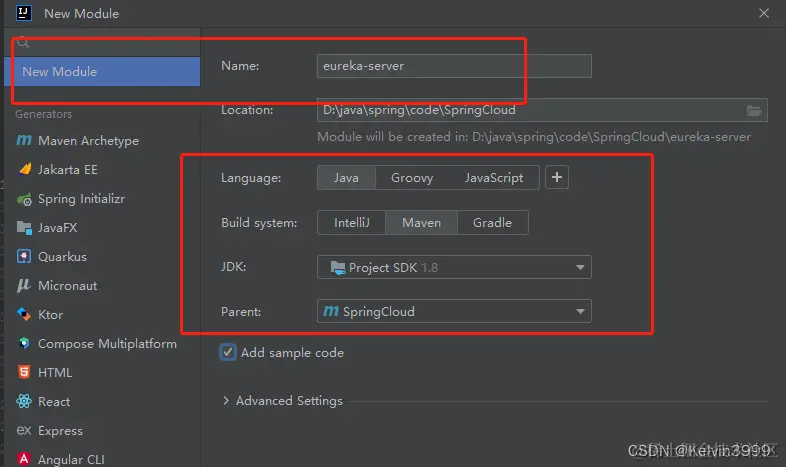
Task: Select Java as the language
Action: [346, 178]
